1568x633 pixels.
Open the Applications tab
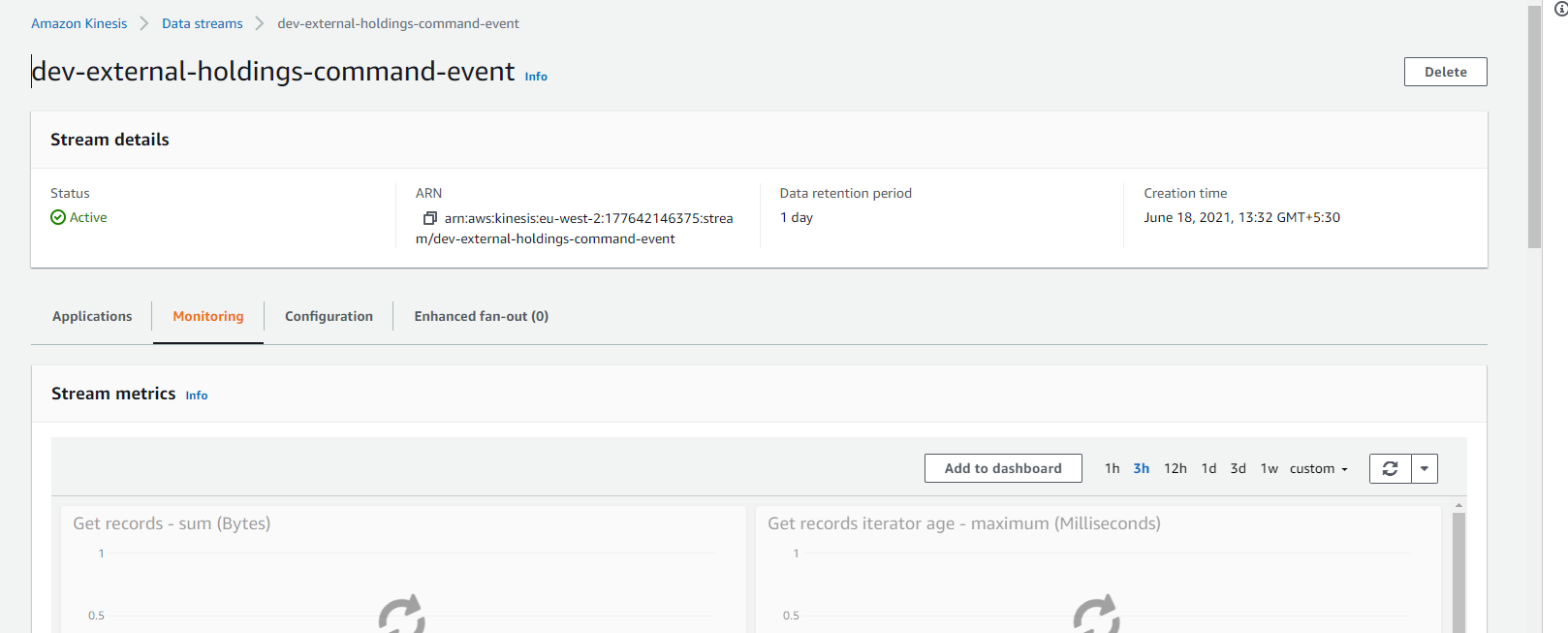[x=92, y=316]
